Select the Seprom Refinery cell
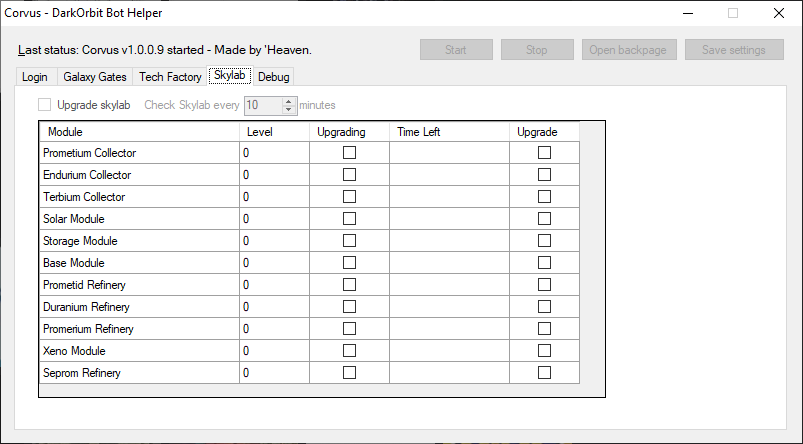Image resolution: width=803 pixels, height=444 pixels. (x=139, y=373)
